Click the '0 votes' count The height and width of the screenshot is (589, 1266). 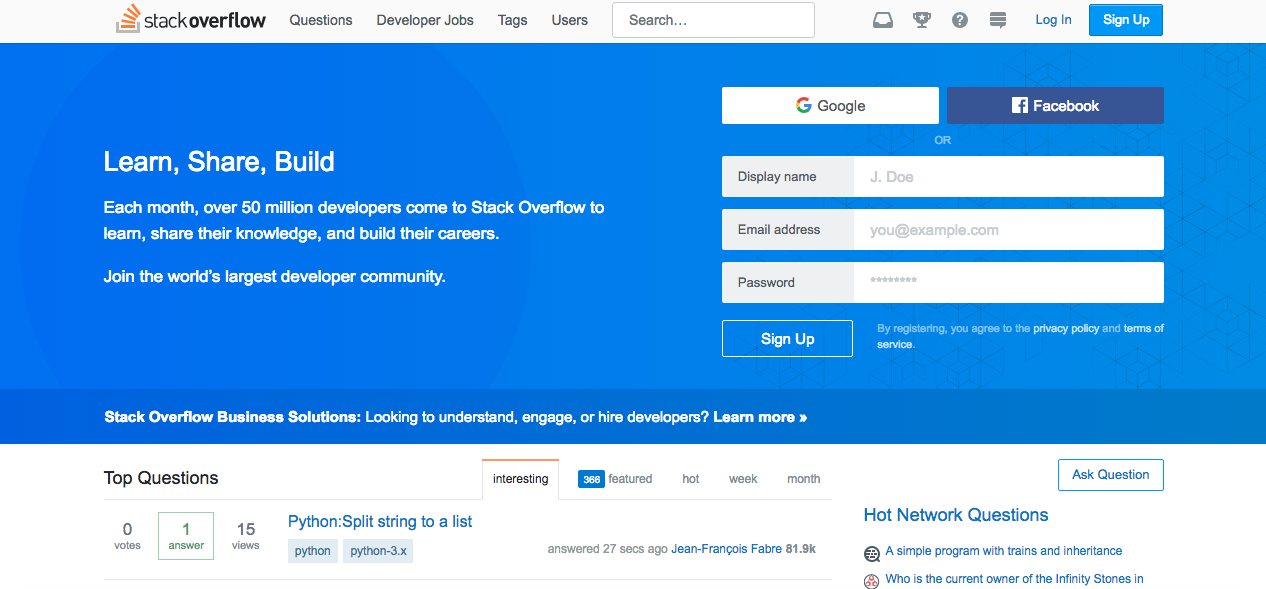click(x=127, y=536)
